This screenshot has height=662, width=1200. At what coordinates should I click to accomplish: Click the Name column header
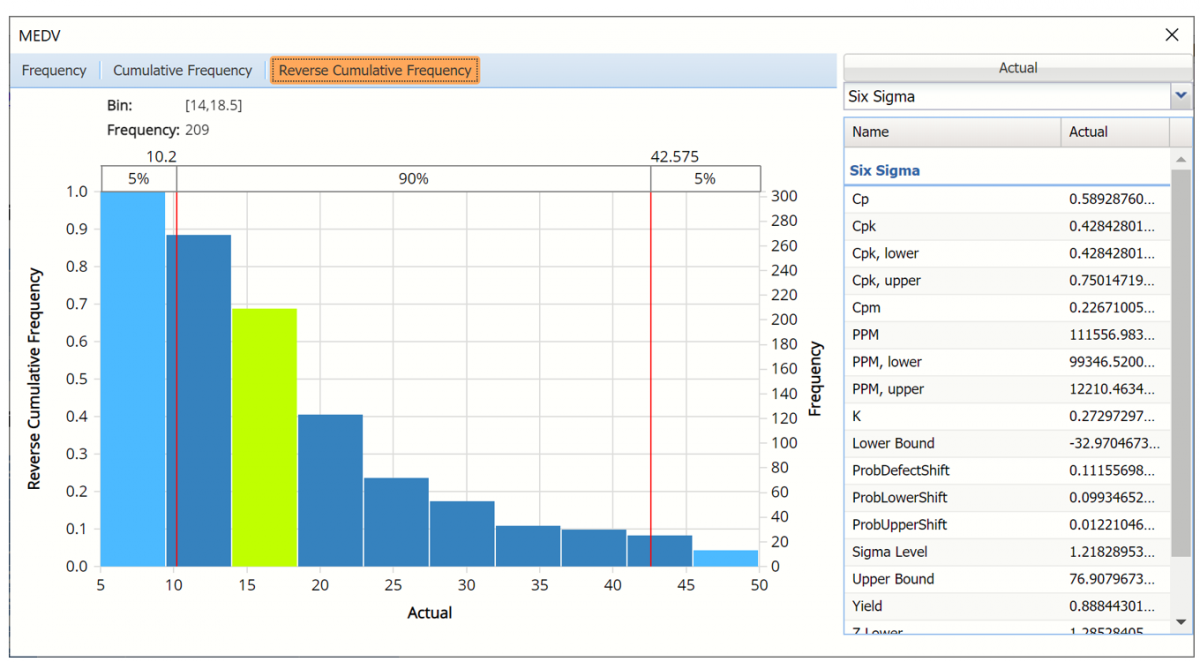point(952,132)
